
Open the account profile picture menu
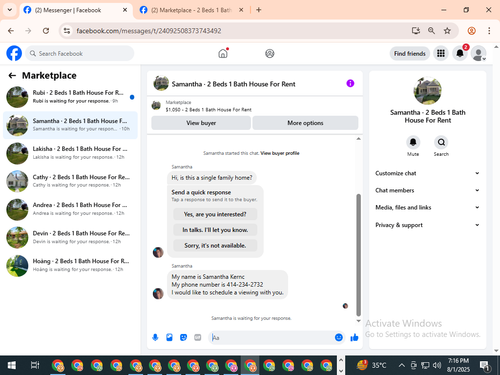(x=478, y=53)
